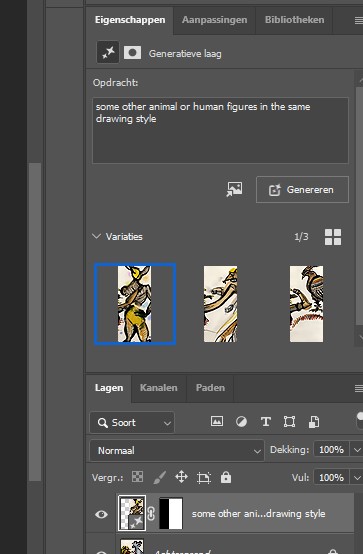Select the first variation thumbnail

[x=135, y=304]
